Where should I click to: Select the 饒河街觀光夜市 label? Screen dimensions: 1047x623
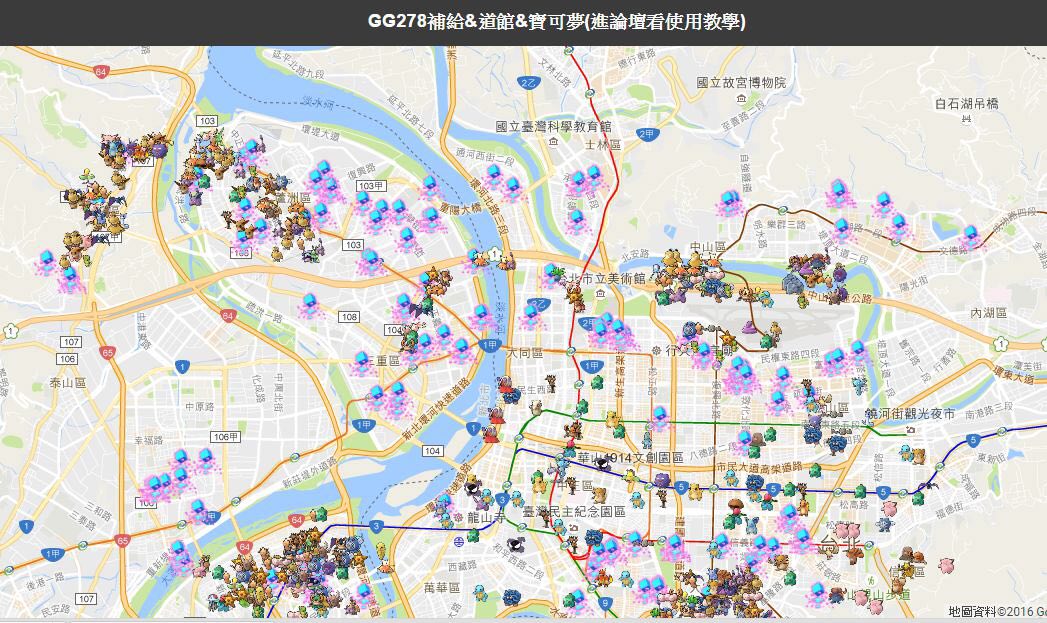tap(910, 414)
